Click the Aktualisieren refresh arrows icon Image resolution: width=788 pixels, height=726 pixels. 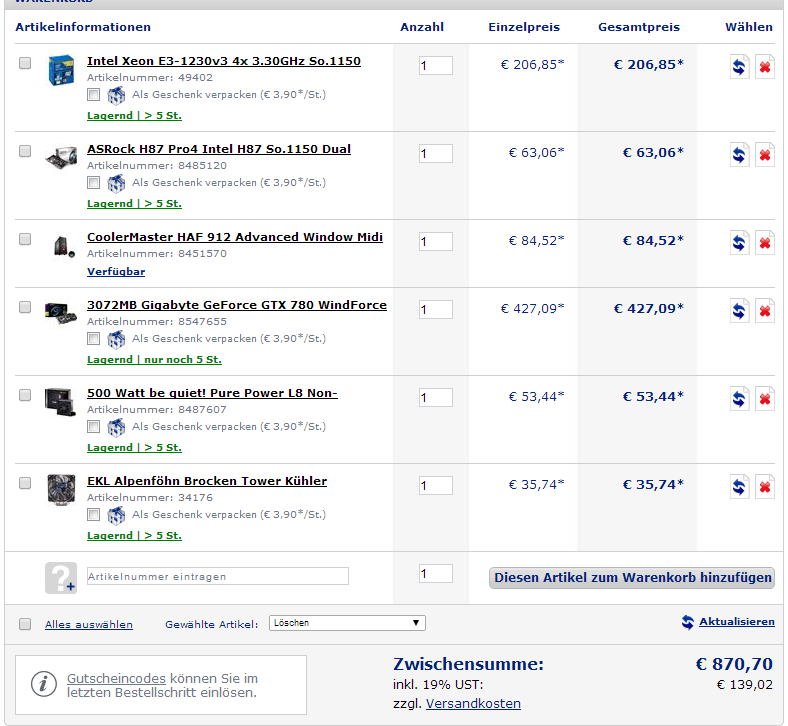coord(687,622)
